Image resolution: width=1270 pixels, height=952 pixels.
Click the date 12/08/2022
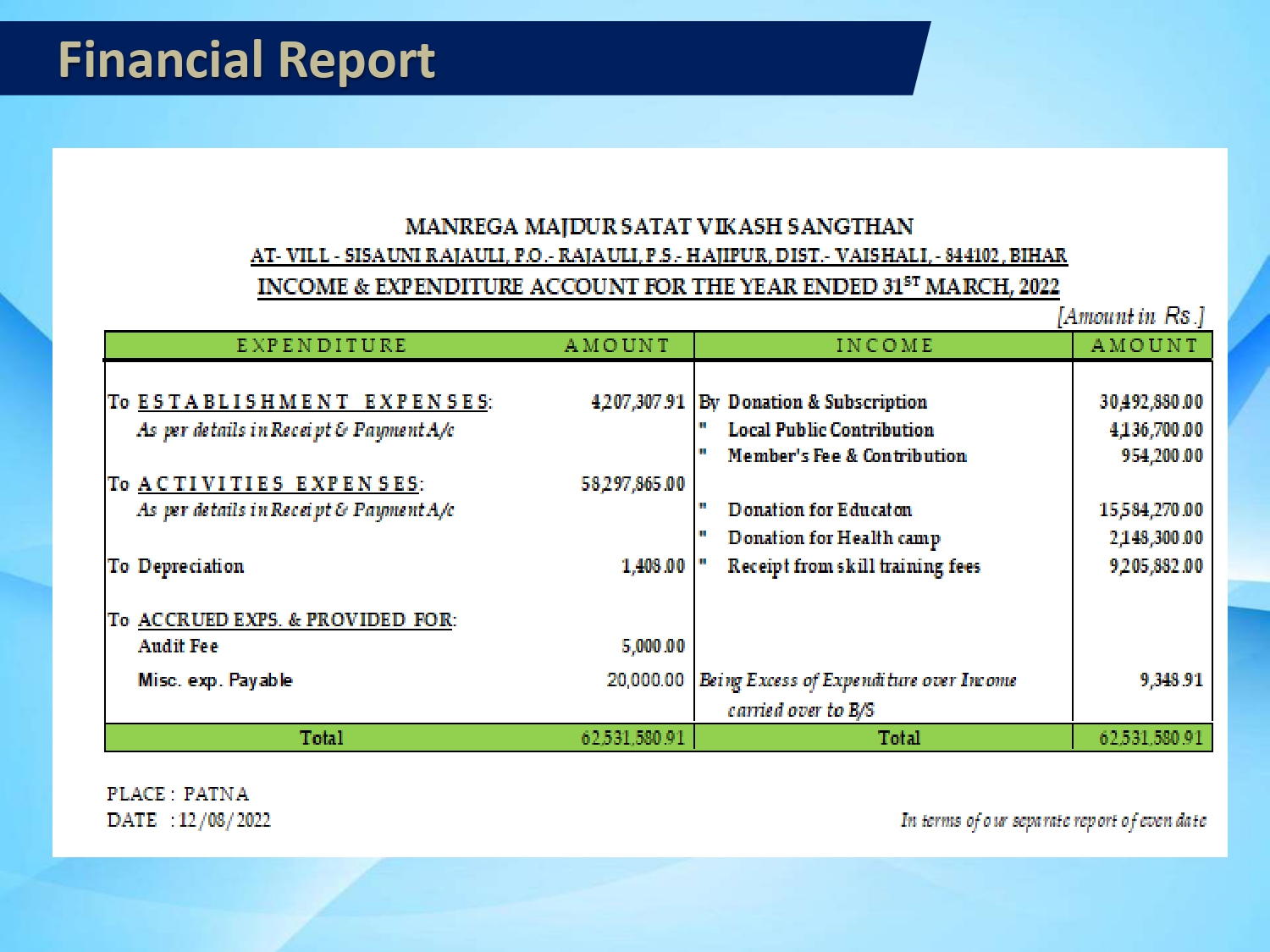point(224,820)
